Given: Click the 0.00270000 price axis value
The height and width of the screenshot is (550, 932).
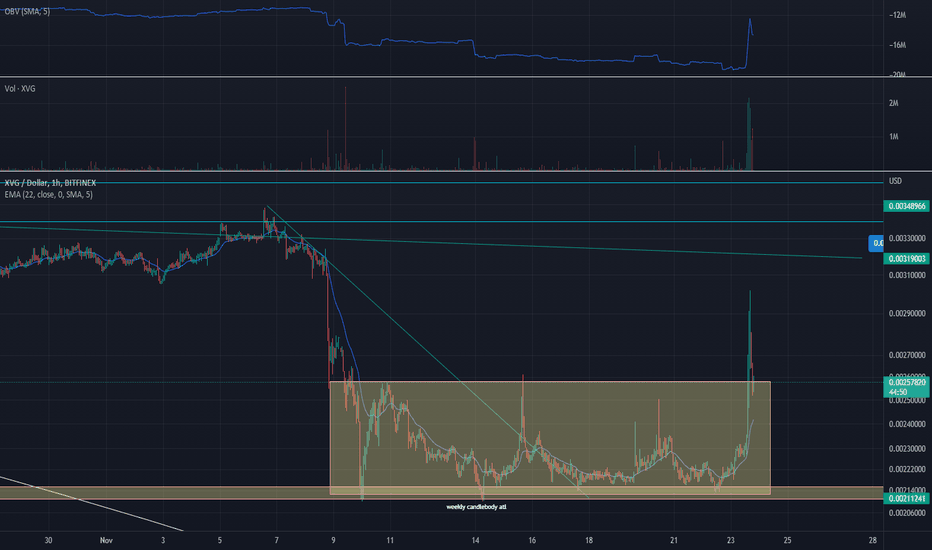Looking at the screenshot, I should pyautogui.click(x=907, y=355).
